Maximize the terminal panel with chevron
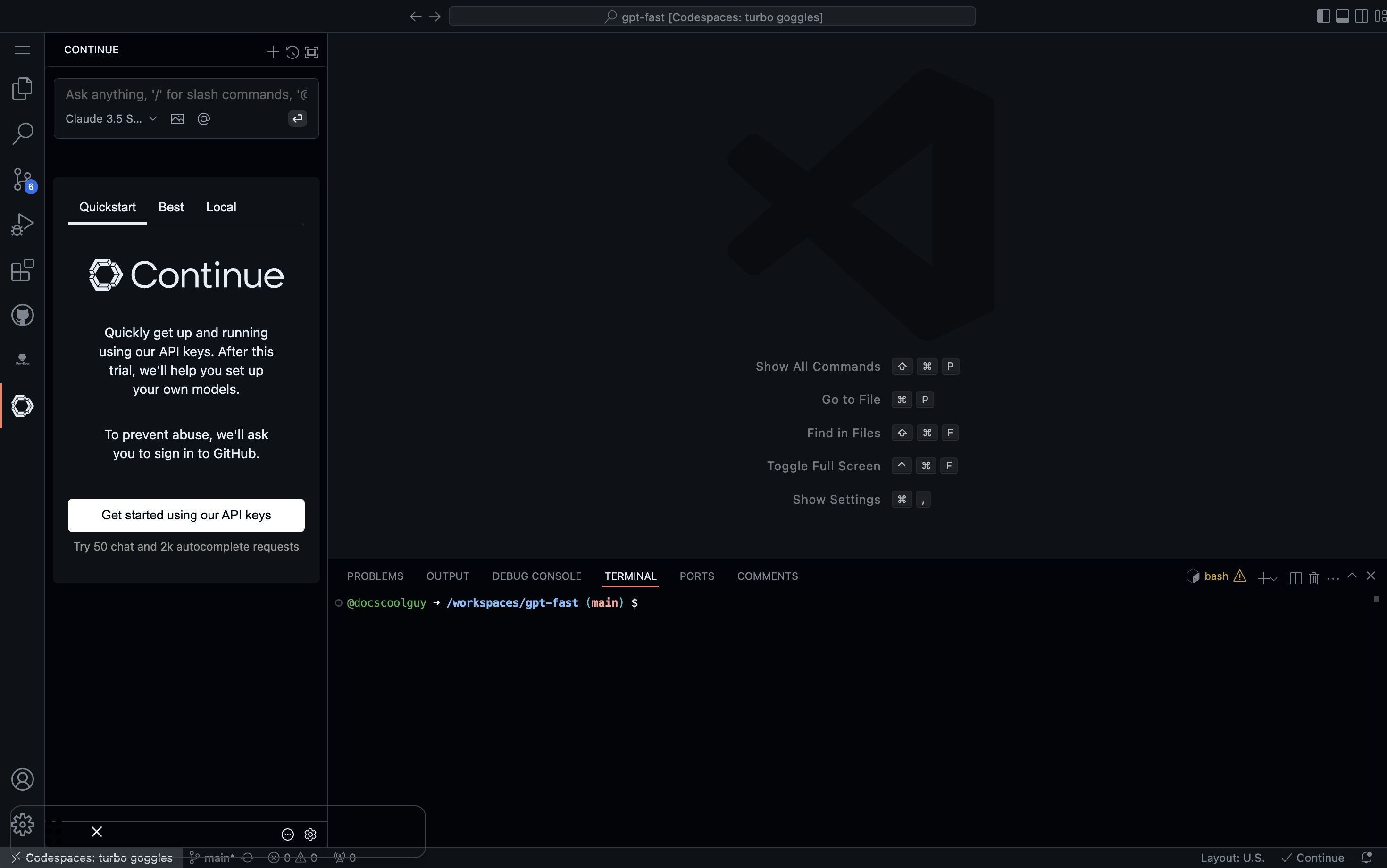Viewport: 1387px width, 868px height. coord(1352,576)
